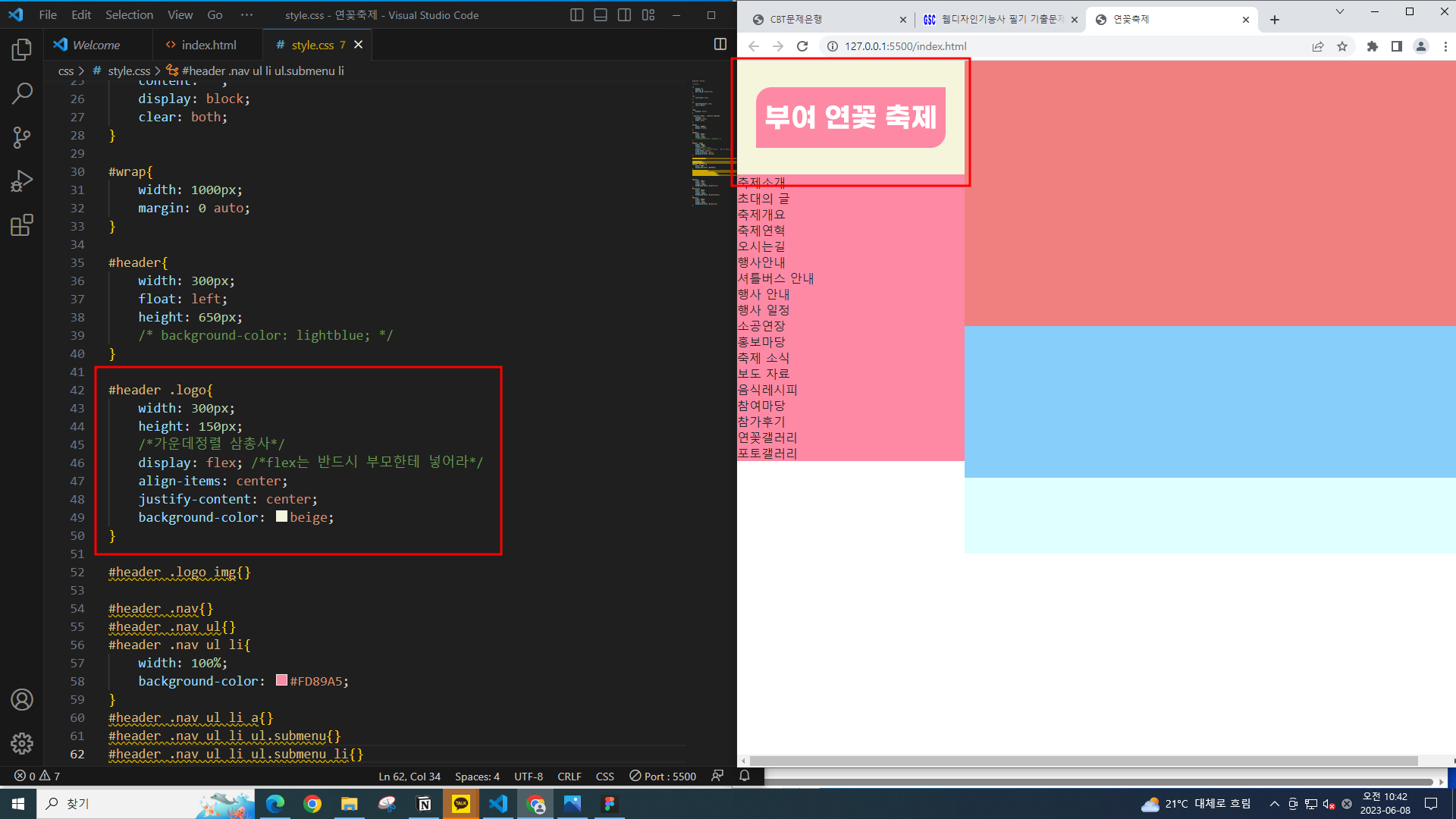Open the Source Control view

[x=22, y=137]
